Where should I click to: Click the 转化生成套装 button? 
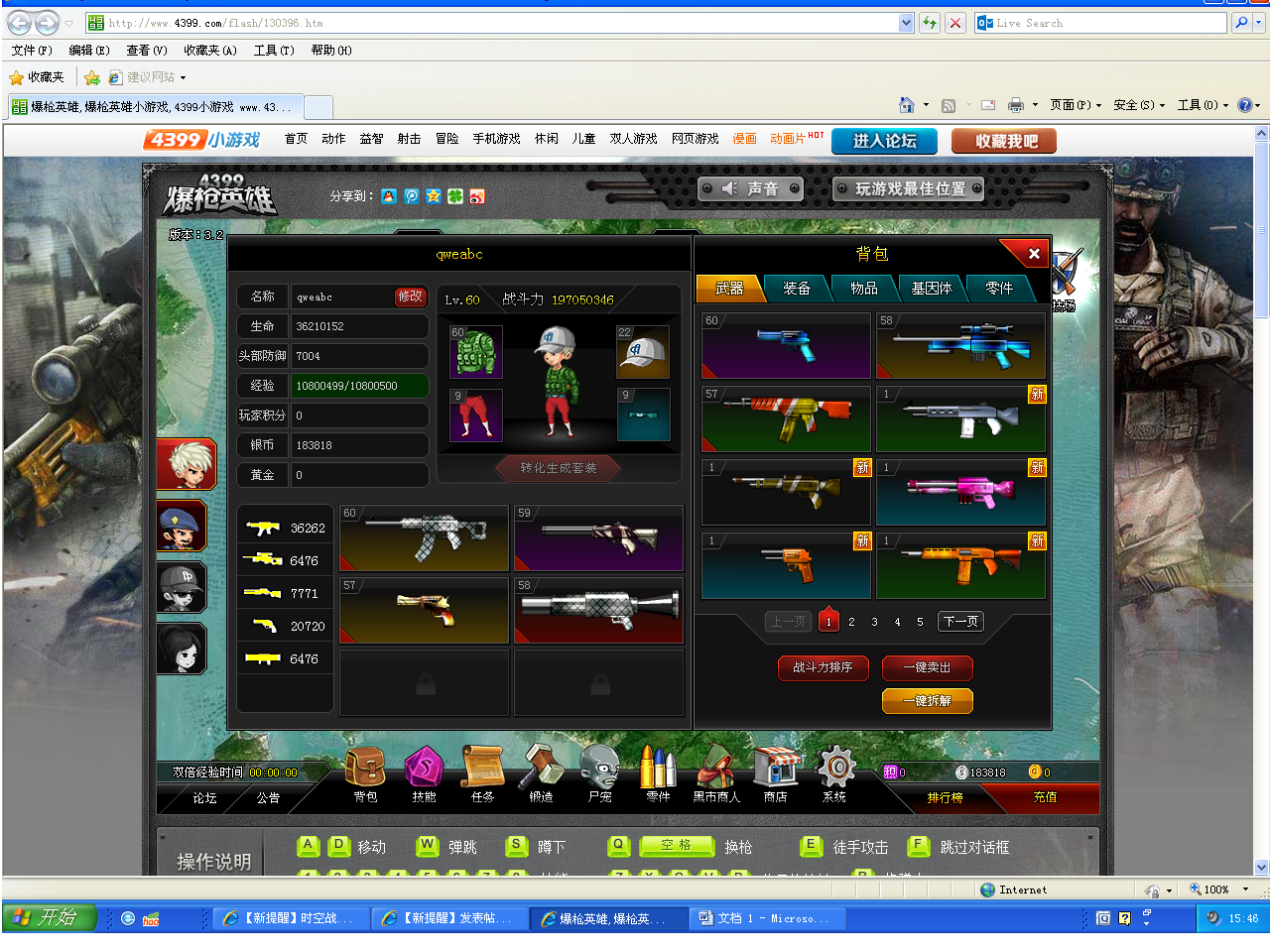(x=559, y=468)
